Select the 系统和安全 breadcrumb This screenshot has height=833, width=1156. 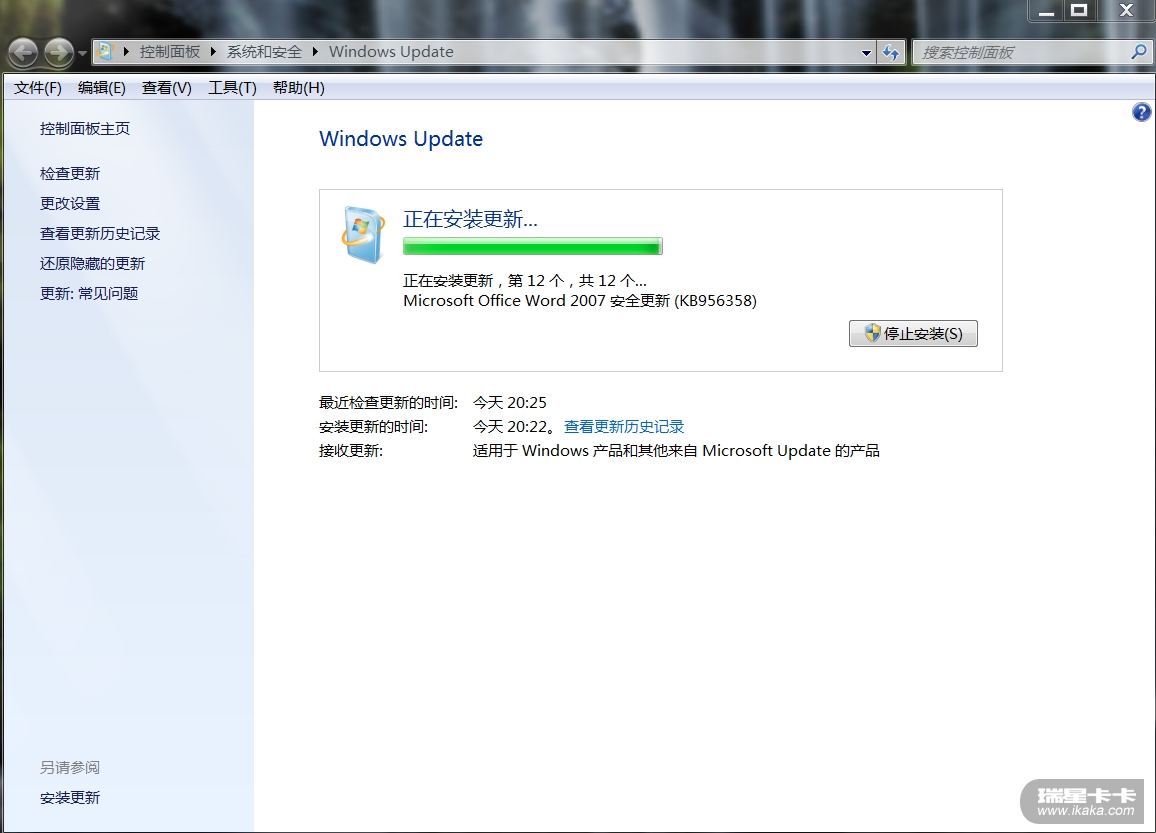pyautogui.click(x=264, y=52)
